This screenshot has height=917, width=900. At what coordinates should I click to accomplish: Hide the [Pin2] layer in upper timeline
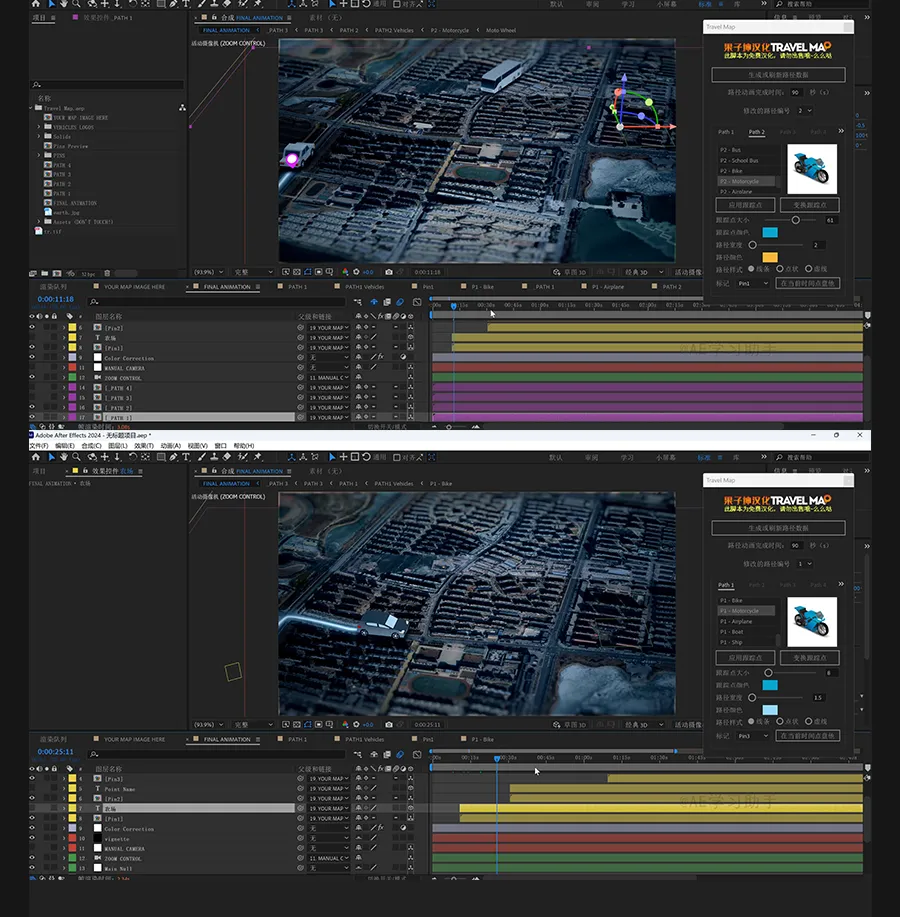[32, 328]
